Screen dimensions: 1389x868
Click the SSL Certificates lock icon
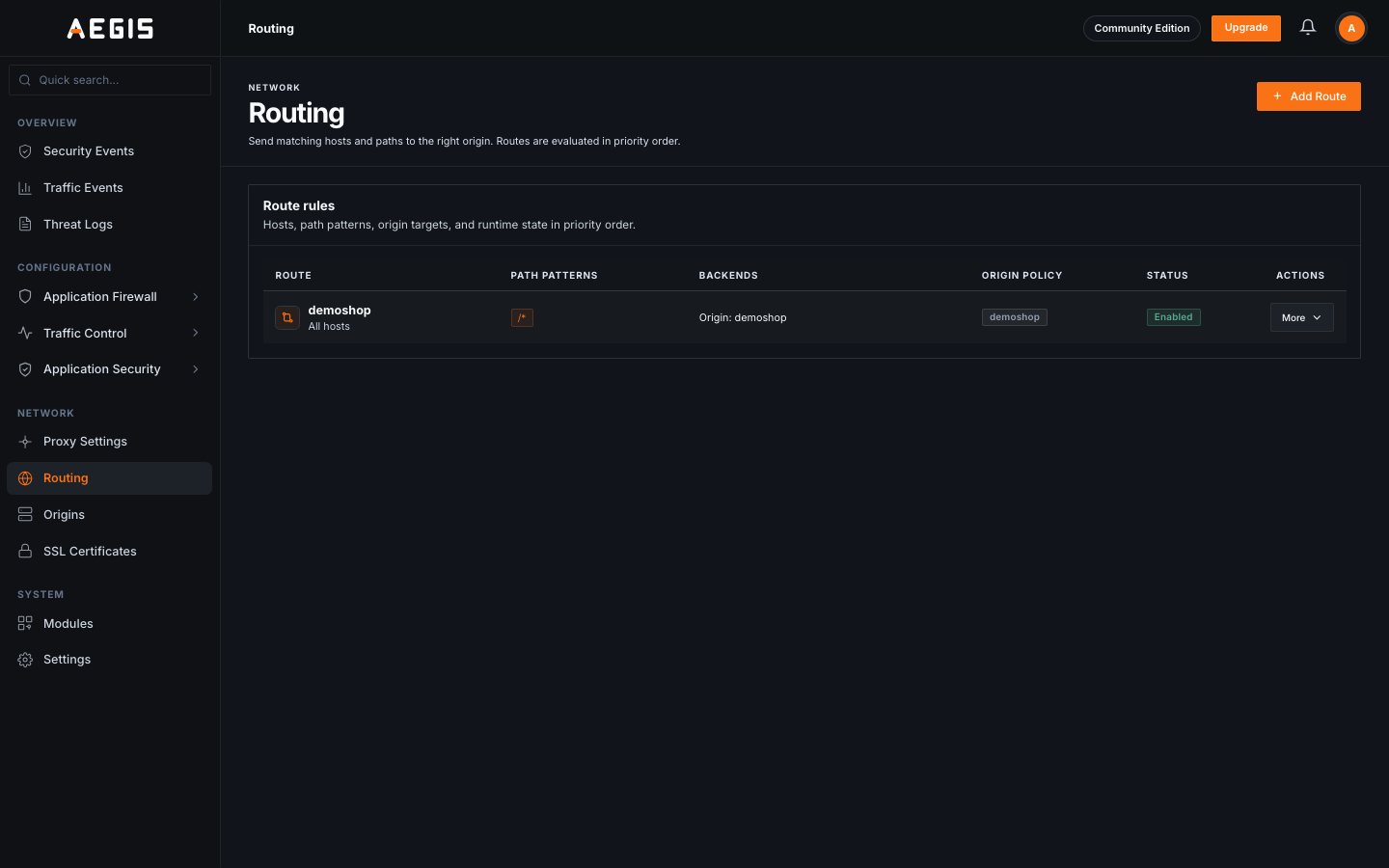(25, 552)
